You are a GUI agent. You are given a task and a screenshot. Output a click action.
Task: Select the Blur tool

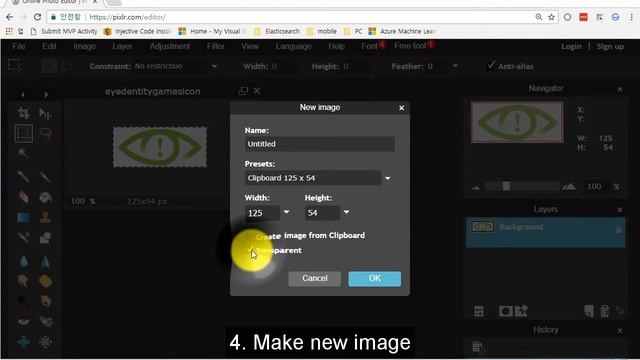23,261
